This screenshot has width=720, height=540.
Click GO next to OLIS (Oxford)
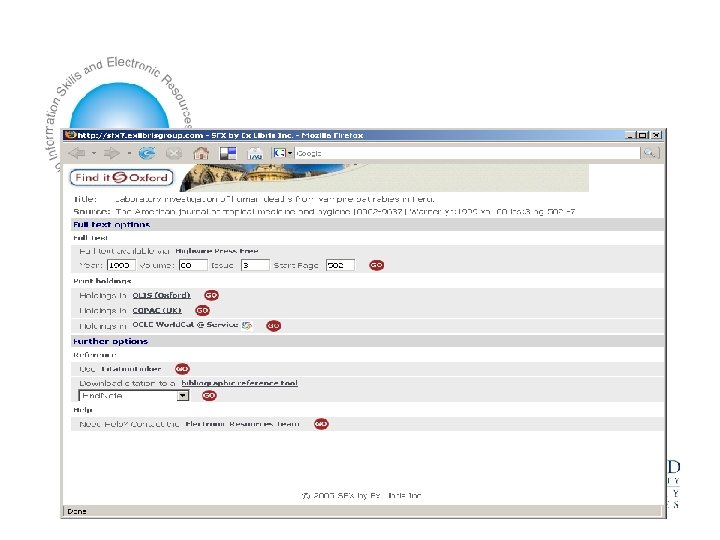(x=211, y=295)
